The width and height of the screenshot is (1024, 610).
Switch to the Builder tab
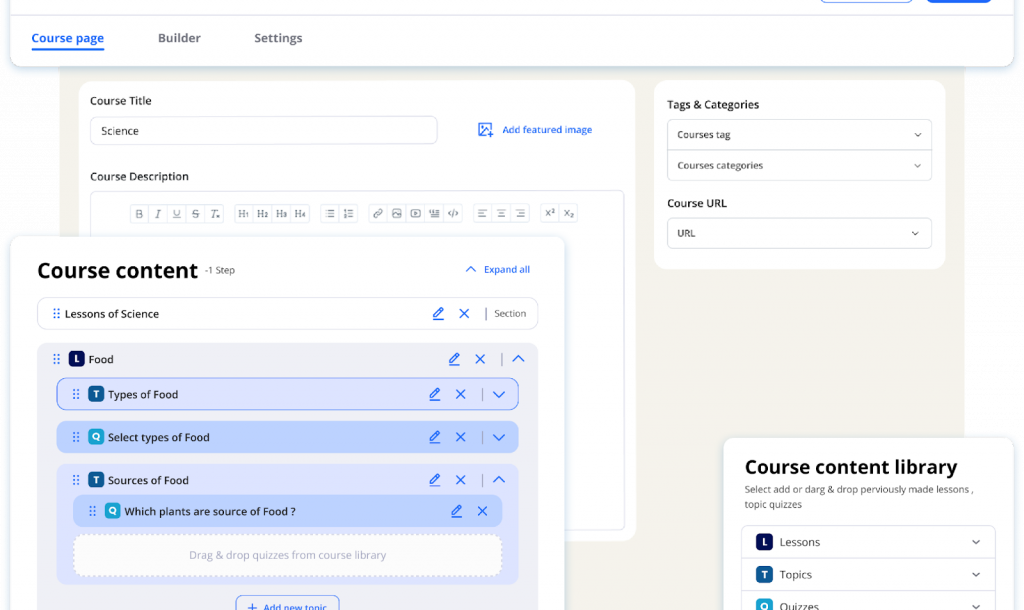tap(179, 38)
